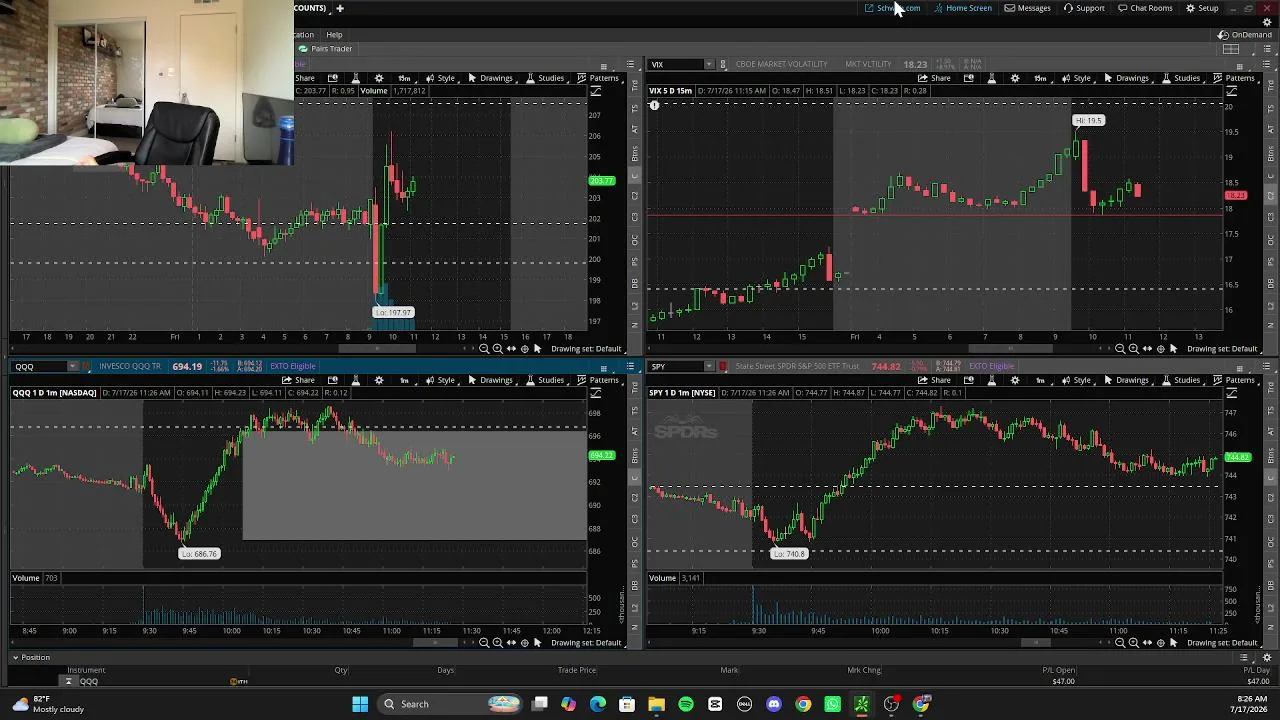Open the Help menu
Viewport: 1280px width, 720px height.
point(334,35)
